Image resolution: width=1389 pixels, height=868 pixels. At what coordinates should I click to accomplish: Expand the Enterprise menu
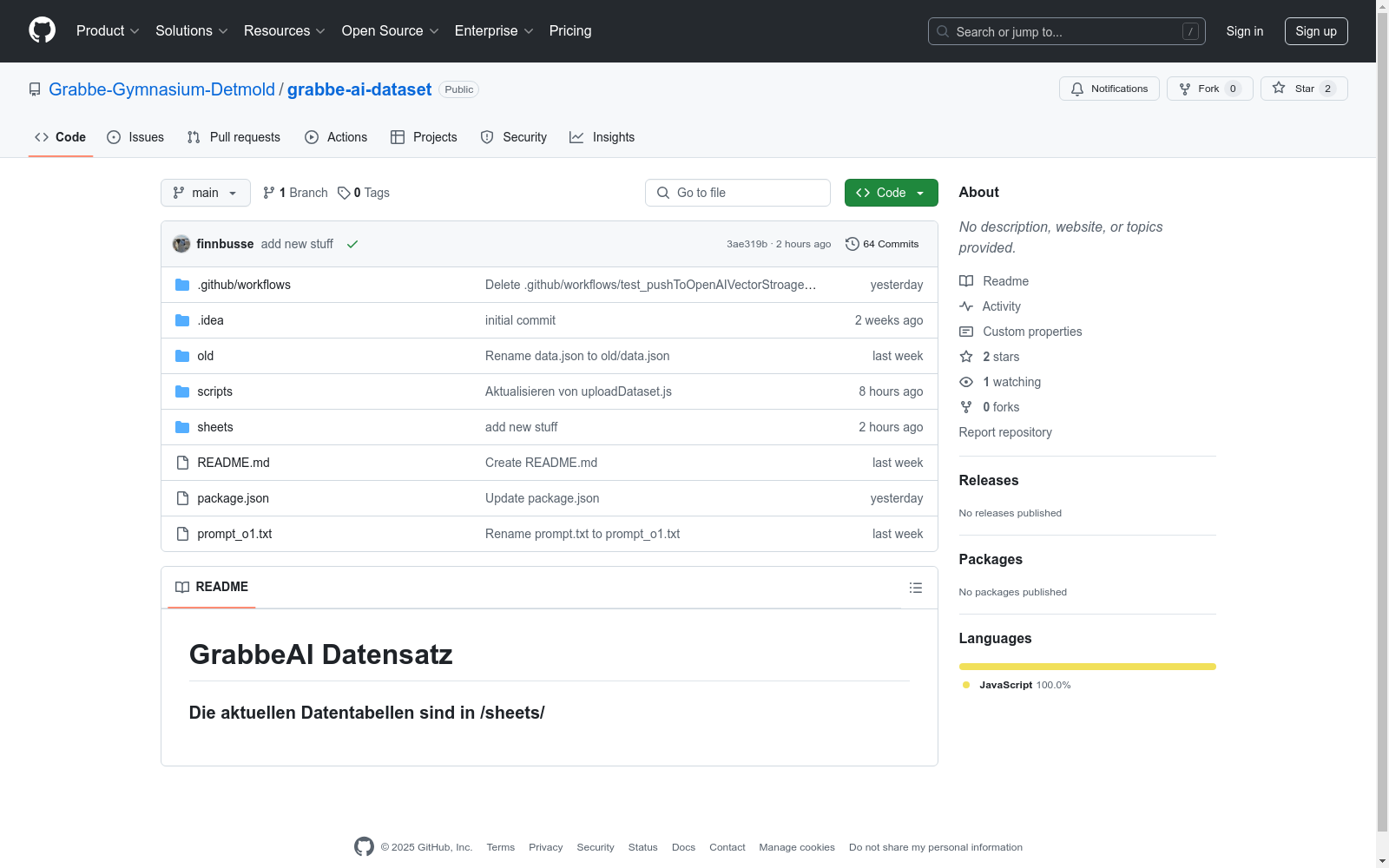point(494,31)
